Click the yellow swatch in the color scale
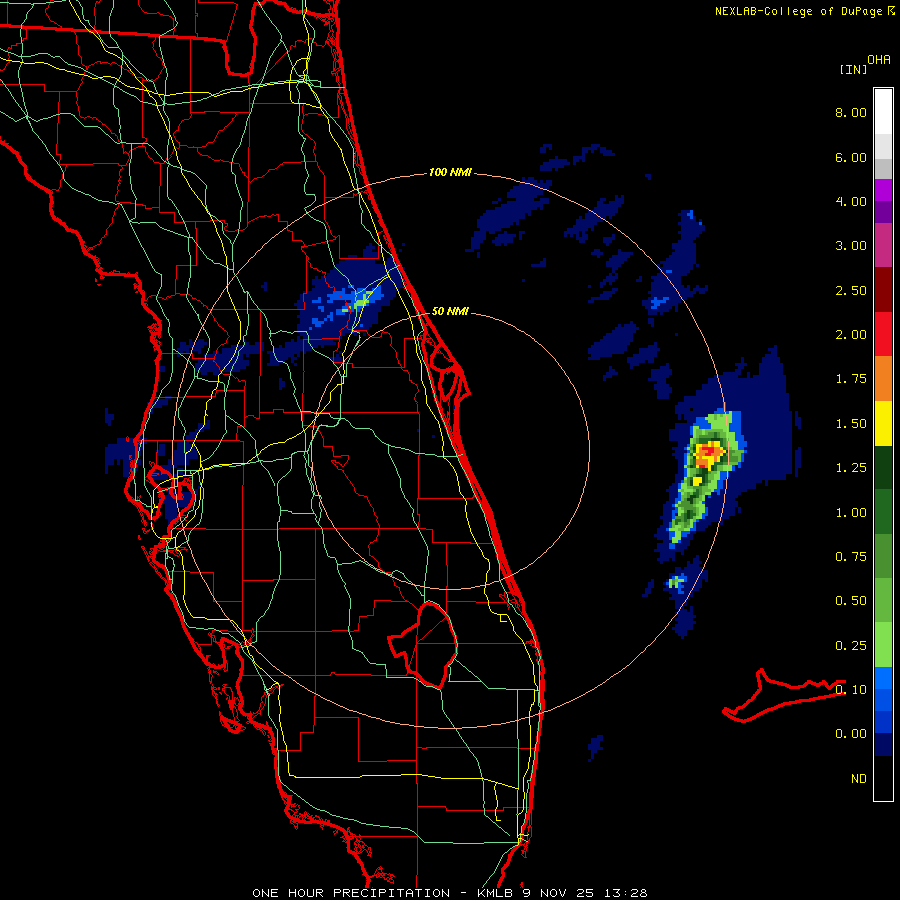This screenshot has width=900, height=900. pyautogui.click(x=883, y=423)
